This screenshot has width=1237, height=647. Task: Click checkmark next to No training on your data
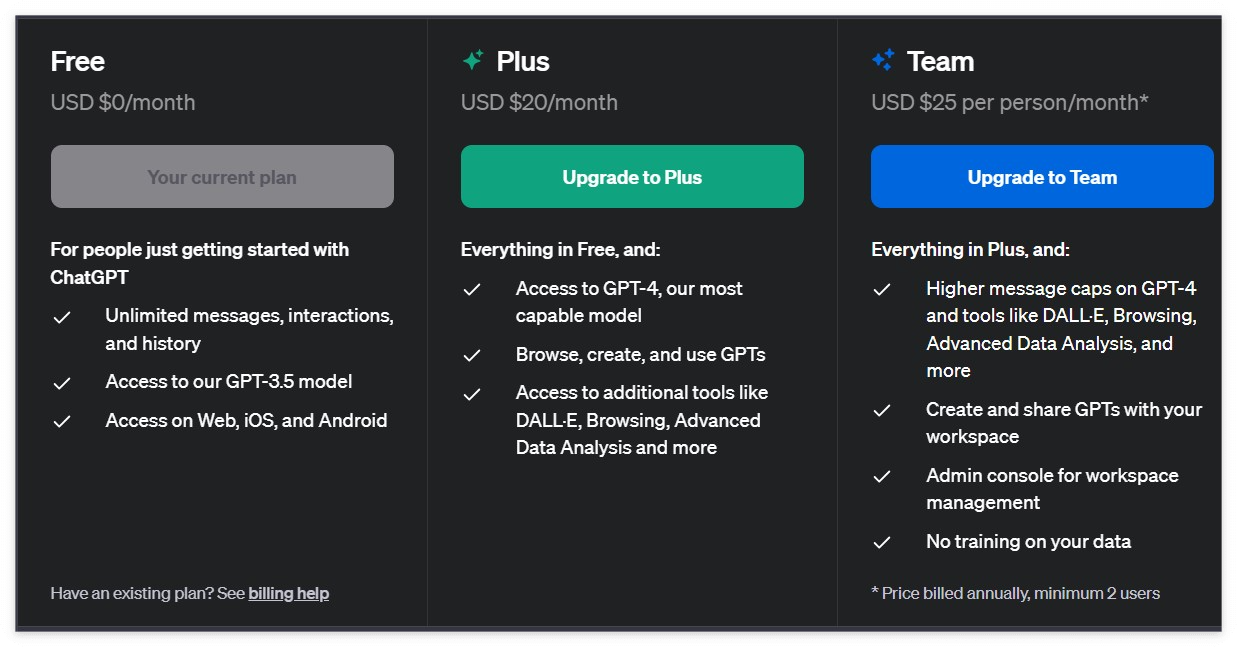coord(882,543)
